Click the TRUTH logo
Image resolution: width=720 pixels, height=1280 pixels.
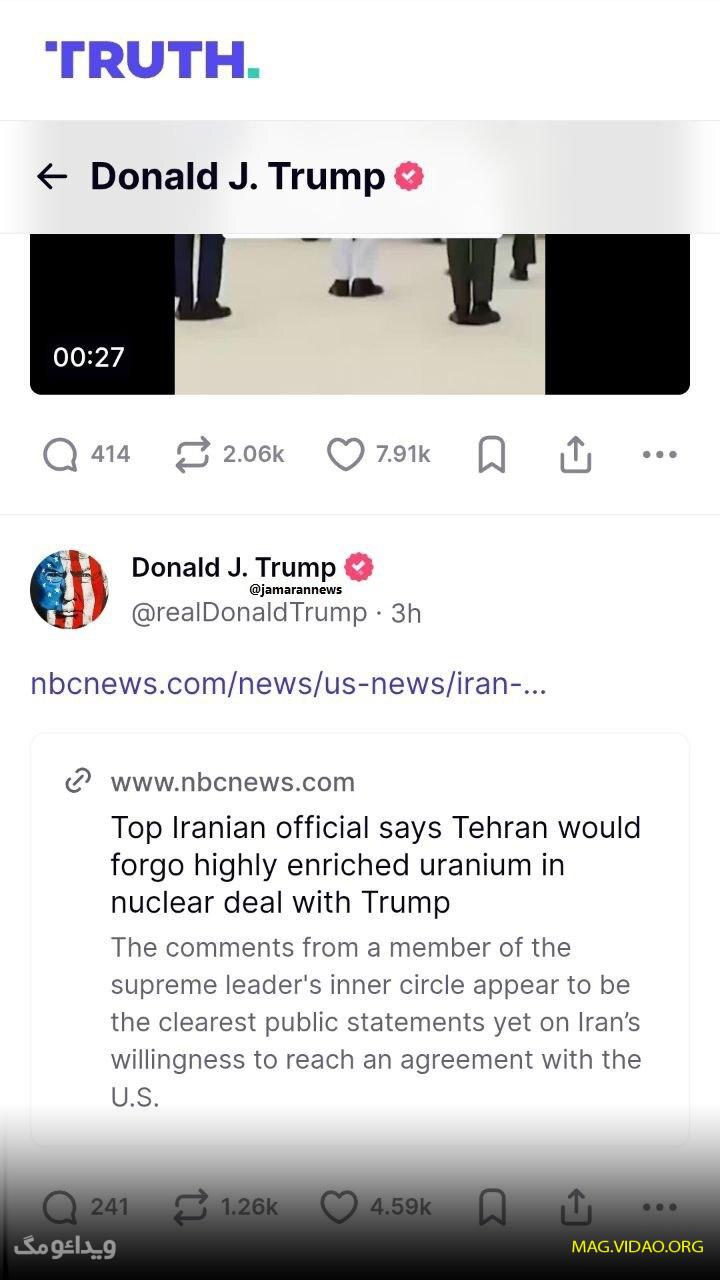tap(152, 60)
